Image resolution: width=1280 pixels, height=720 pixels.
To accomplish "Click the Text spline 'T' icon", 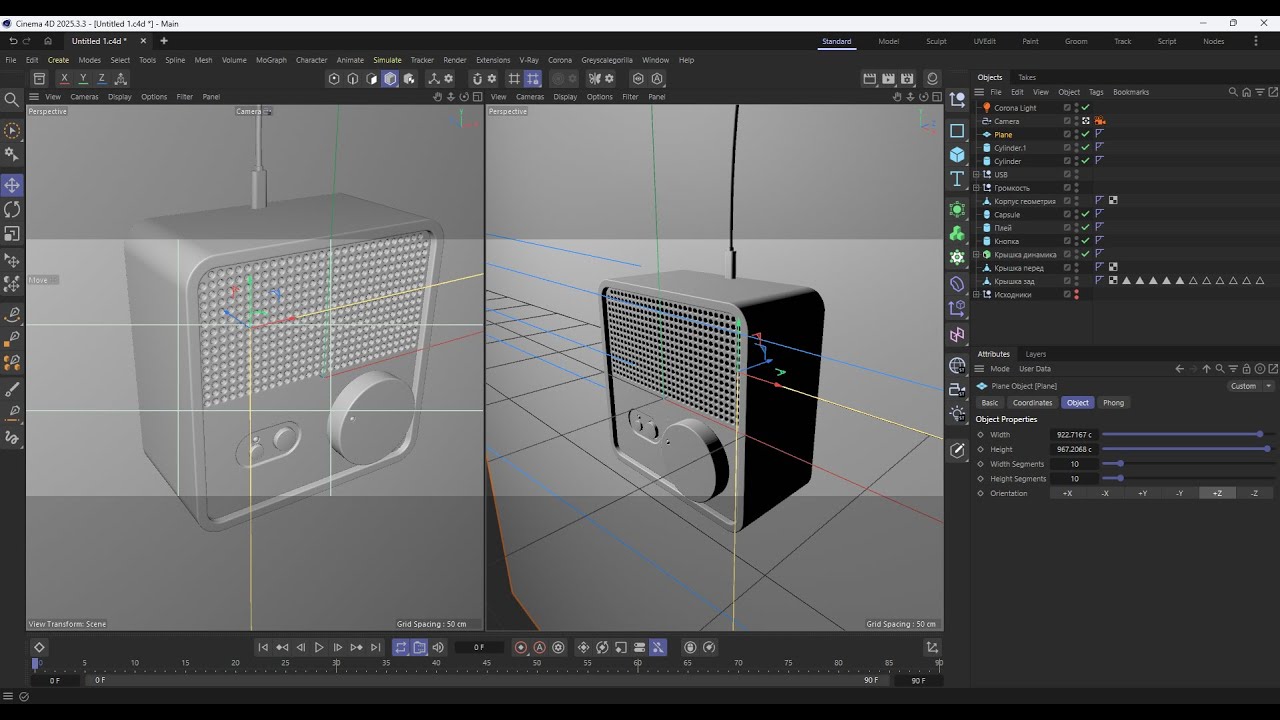I will [957, 179].
